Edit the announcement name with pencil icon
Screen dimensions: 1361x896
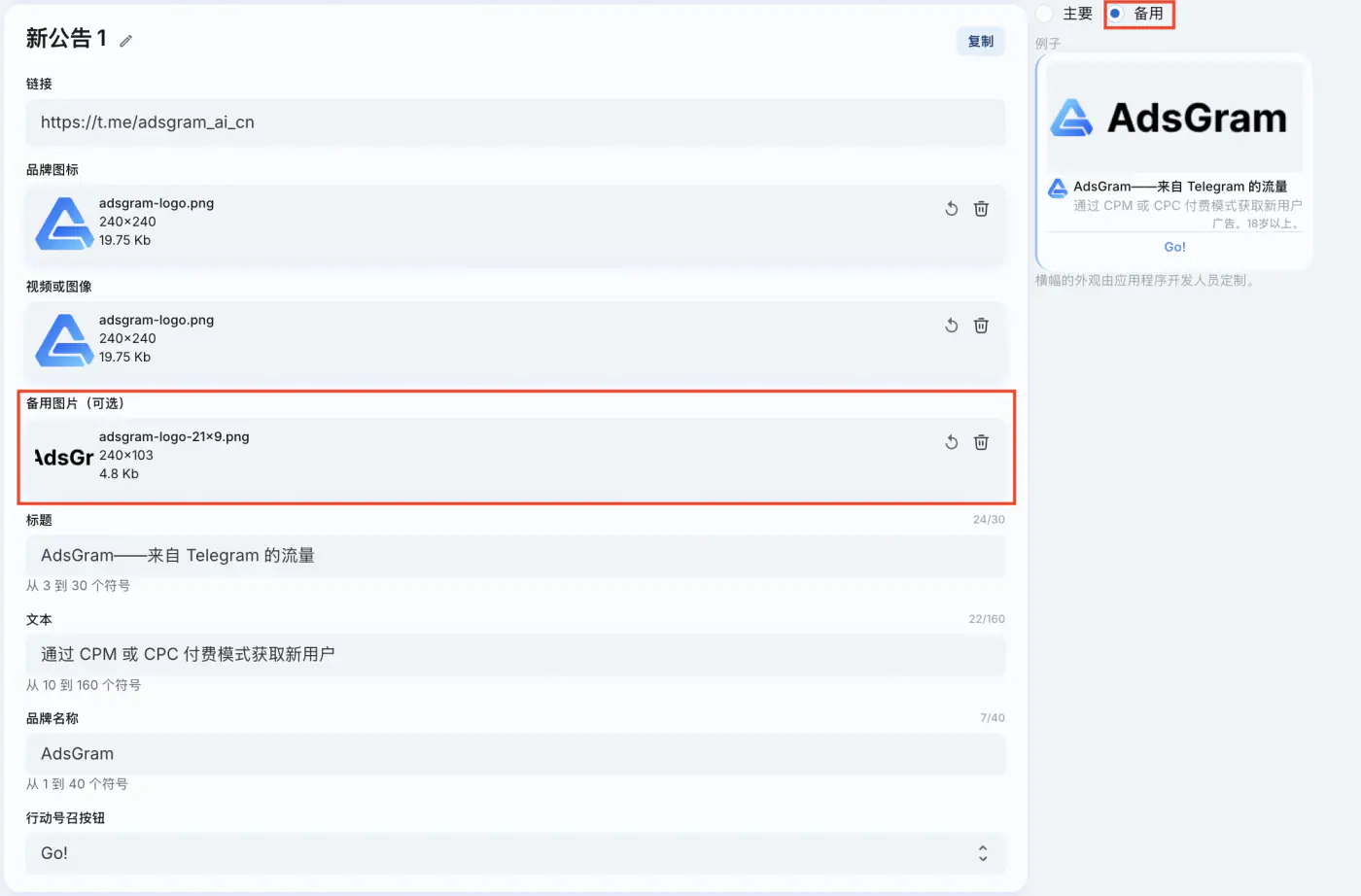125,41
